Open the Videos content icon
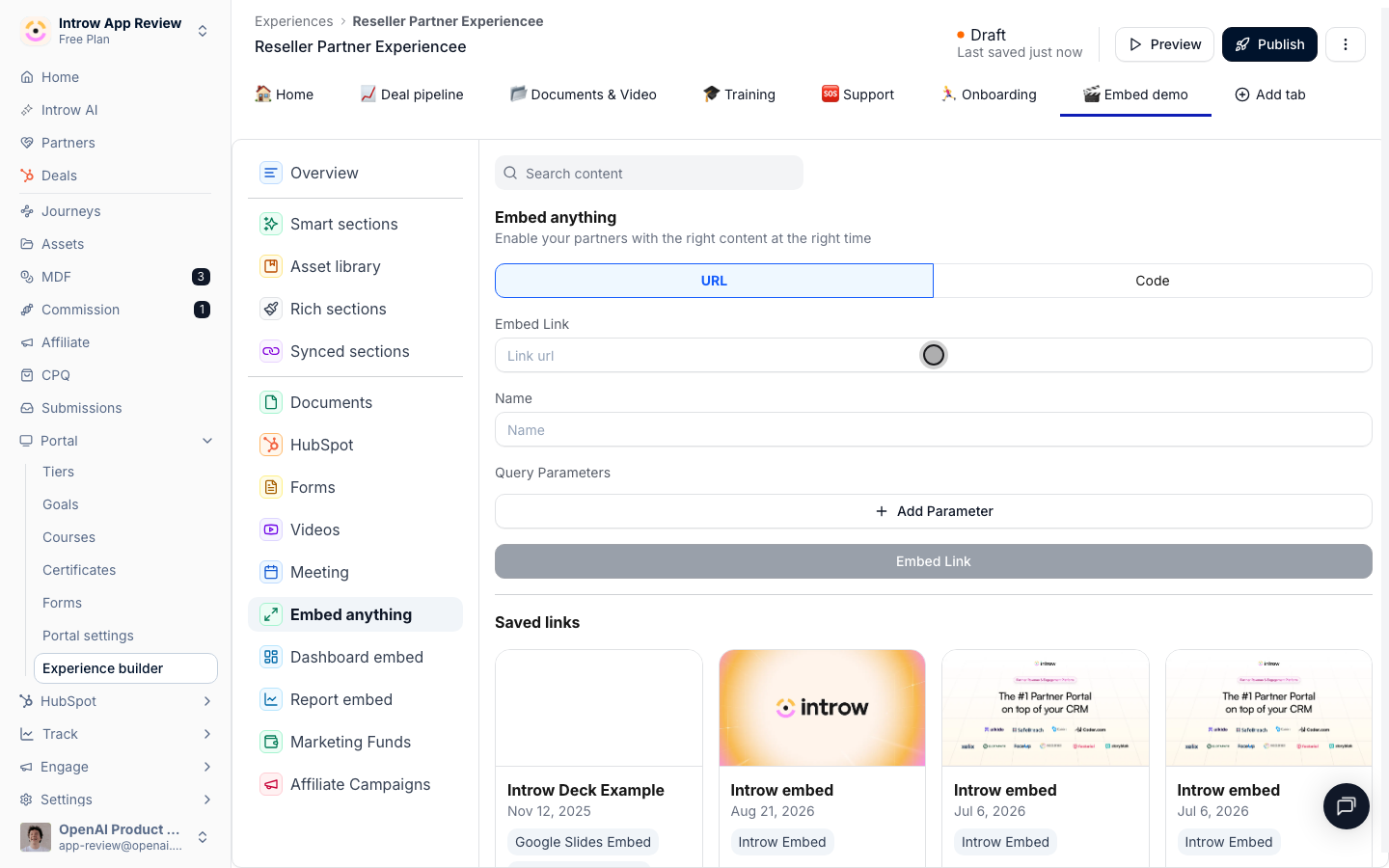The width and height of the screenshot is (1389, 868). click(271, 529)
